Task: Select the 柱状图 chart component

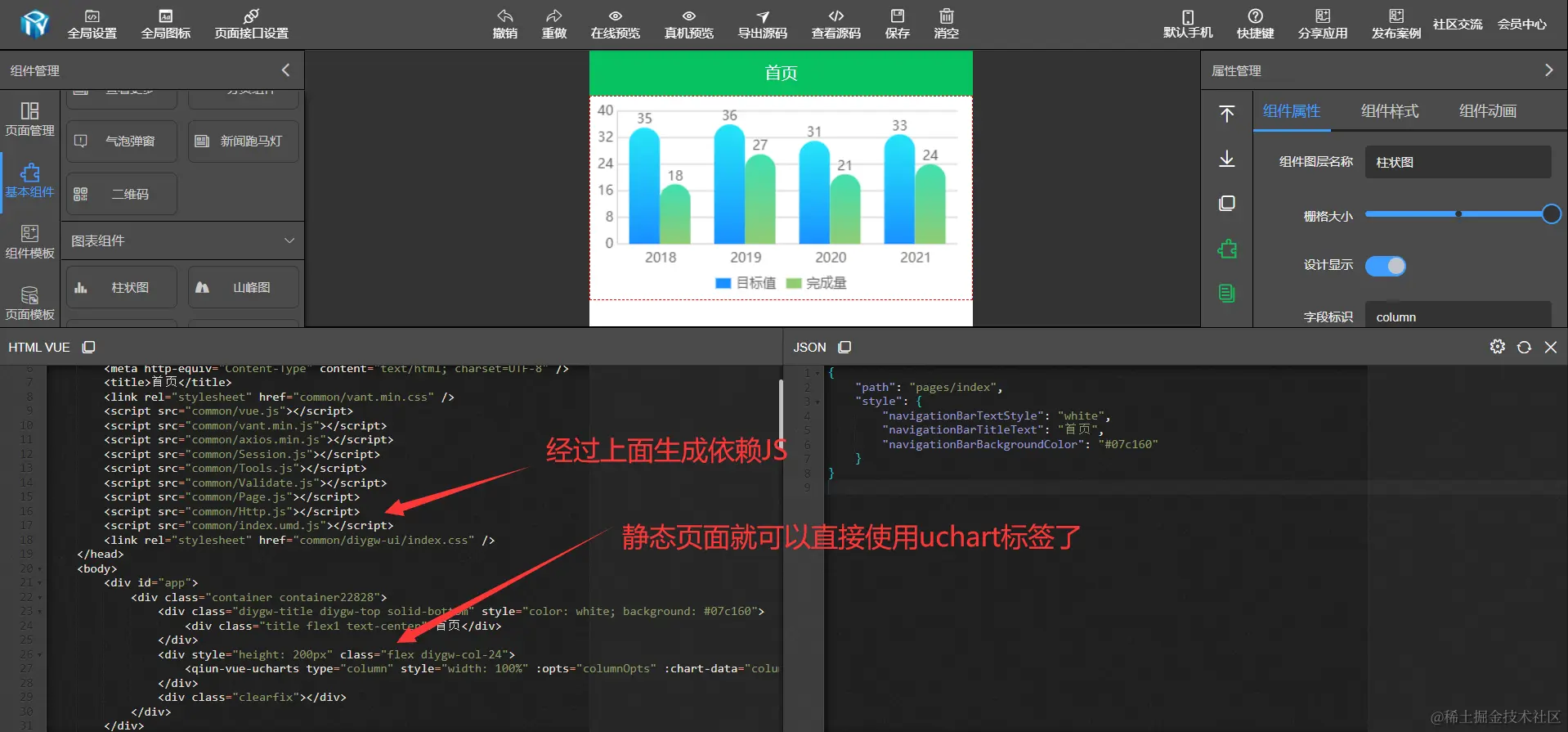Action: [x=122, y=287]
